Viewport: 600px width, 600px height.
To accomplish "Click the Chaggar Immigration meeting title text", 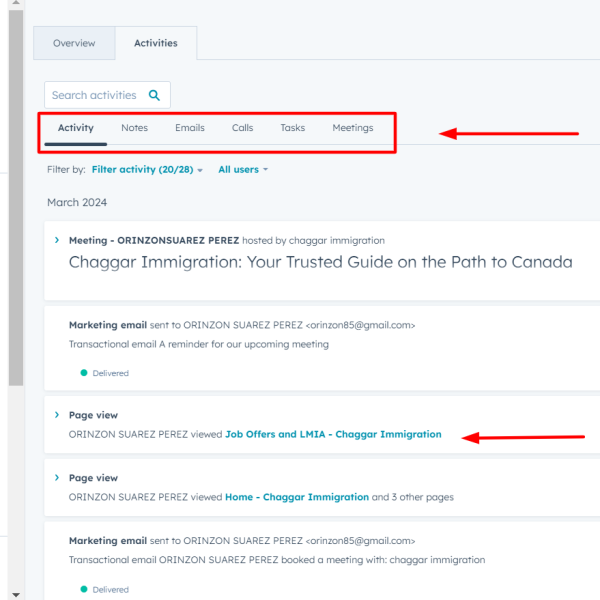I will [x=321, y=262].
